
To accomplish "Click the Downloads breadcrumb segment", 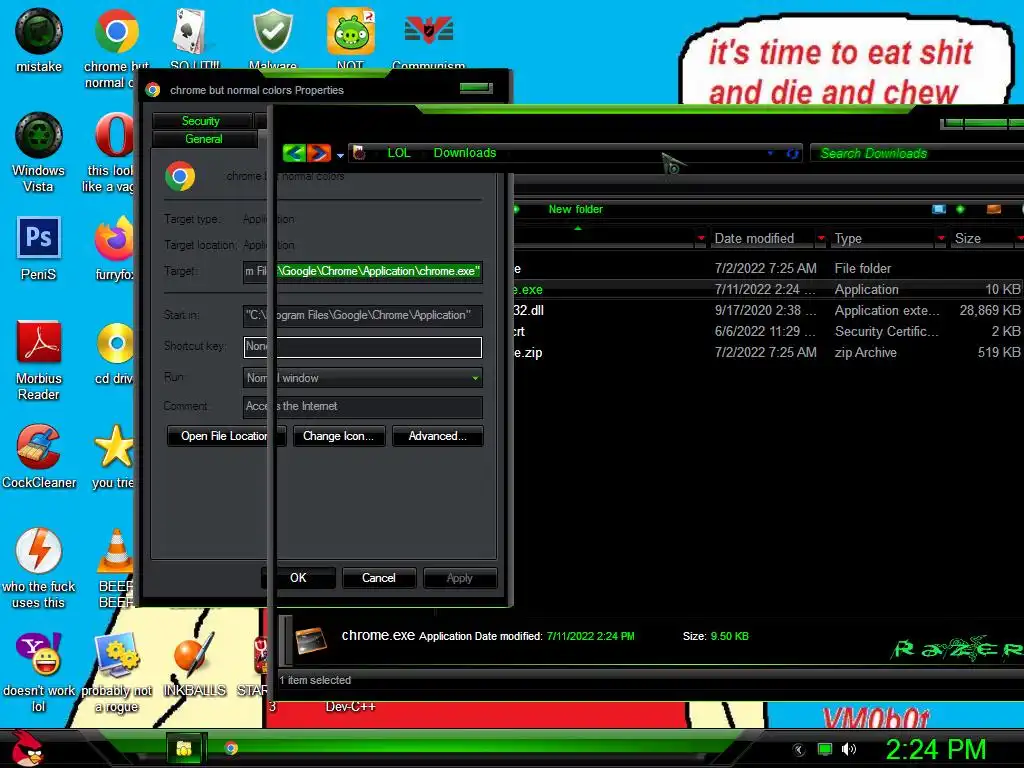I will (x=465, y=153).
